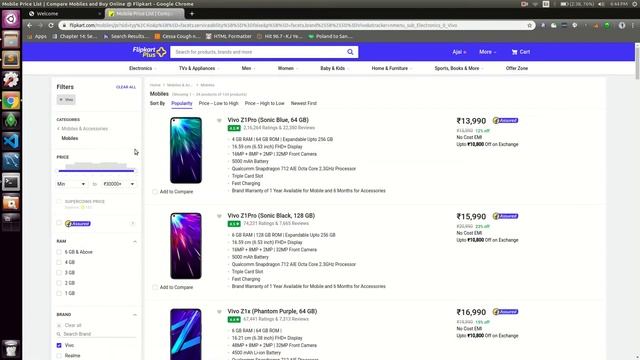Bookmark page with star icon
Screen dimensions: 640x360
tap(530, 25)
